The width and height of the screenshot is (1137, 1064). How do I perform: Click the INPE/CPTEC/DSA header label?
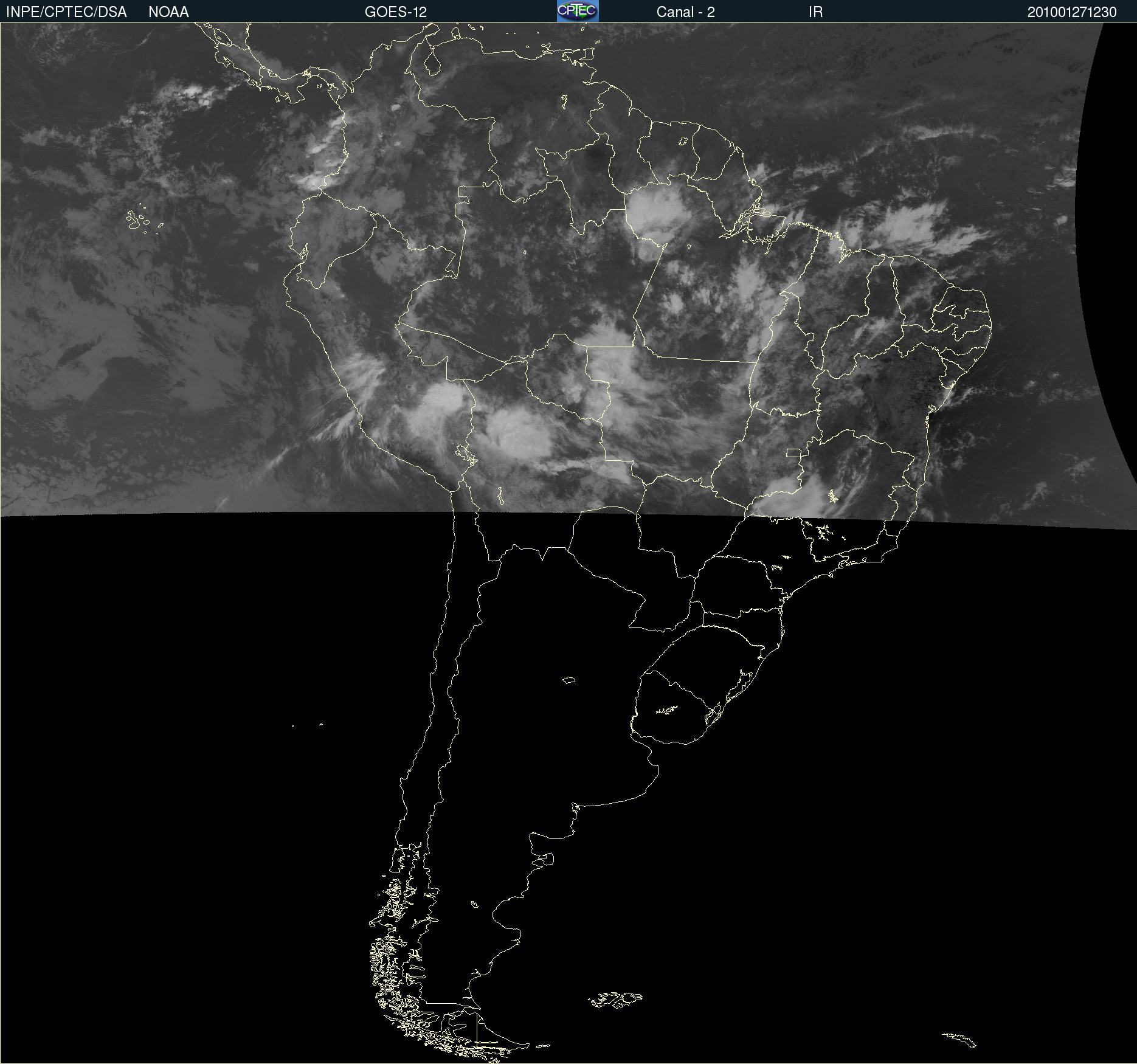pyautogui.click(x=66, y=12)
